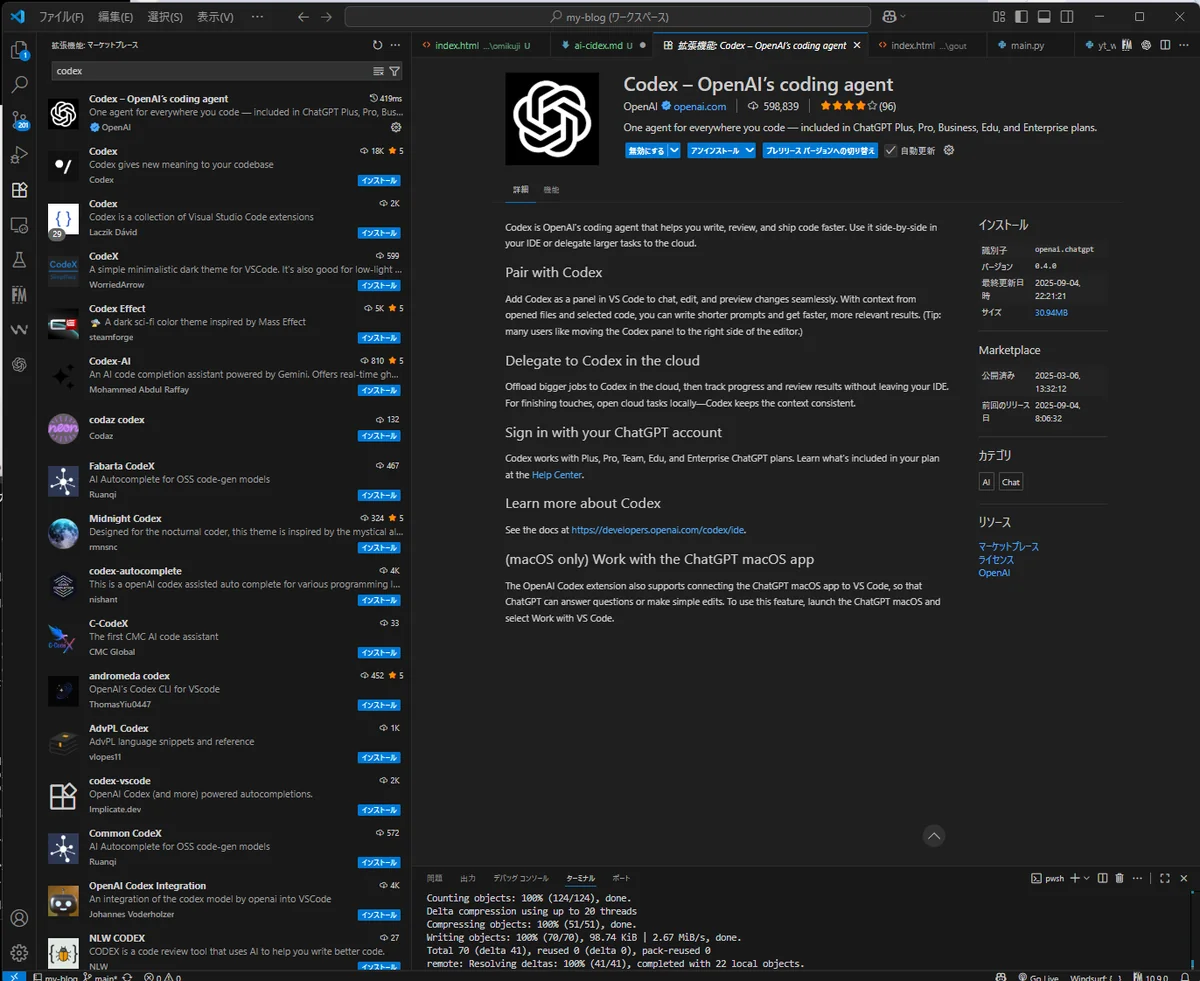Click the codex extension search field
Viewport: 1200px width, 981px height.
point(210,71)
